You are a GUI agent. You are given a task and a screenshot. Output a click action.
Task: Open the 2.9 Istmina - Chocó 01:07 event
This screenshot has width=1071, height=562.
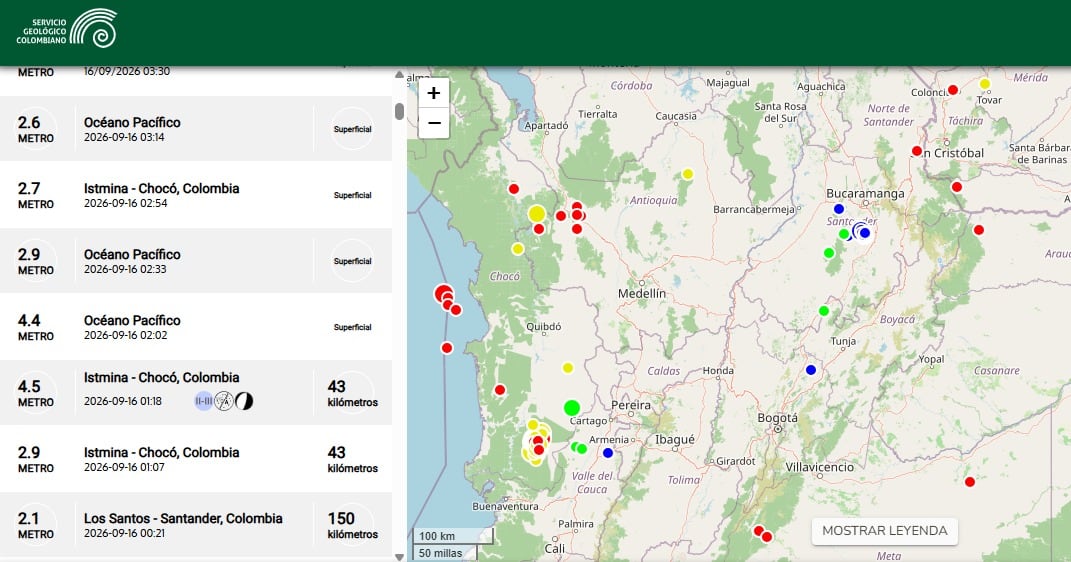[x=196, y=458]
